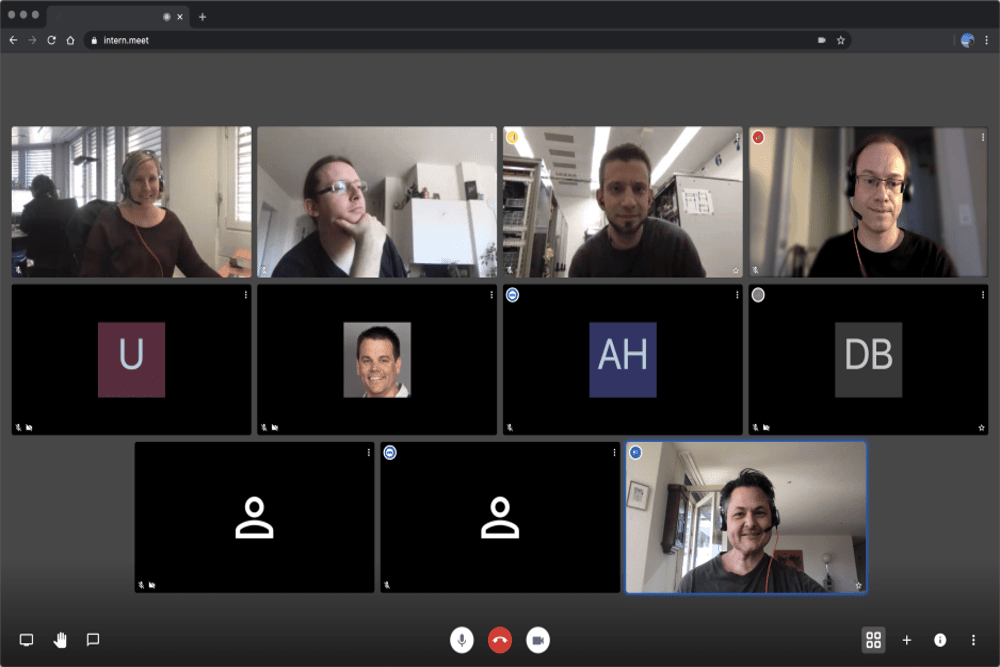
Task: Click the muted mic icon on U tile
Action: click(x=18, y=427)
